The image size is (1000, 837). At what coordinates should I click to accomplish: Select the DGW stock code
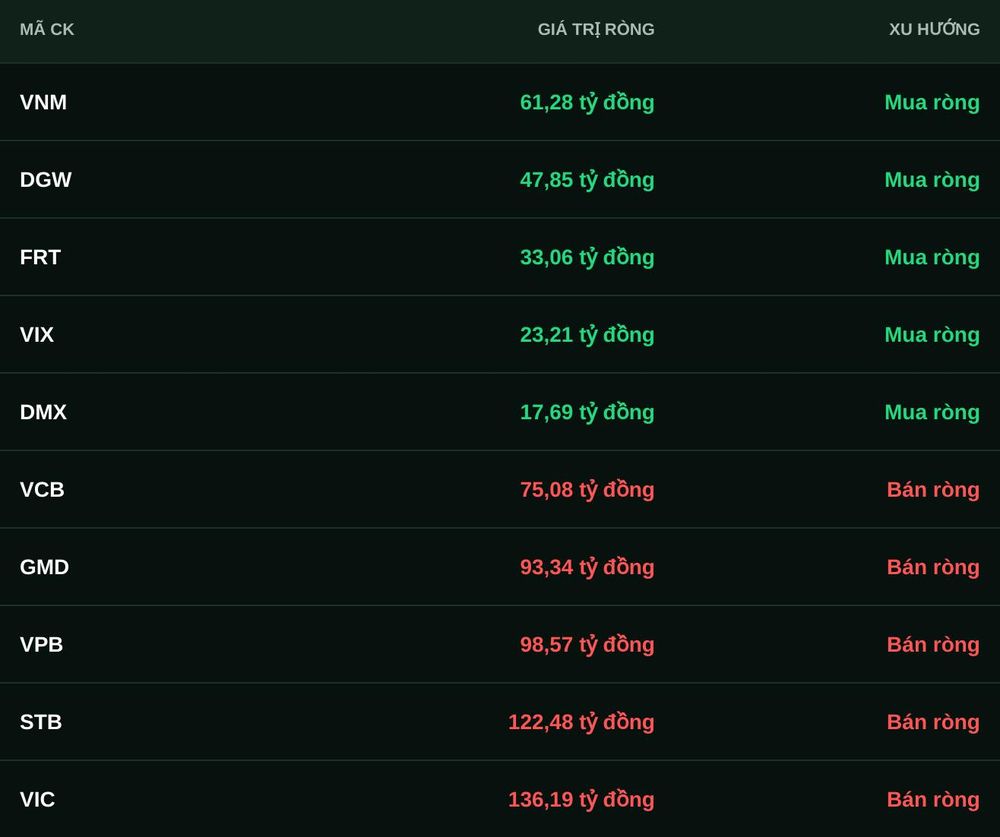click(x=45, y=179)
